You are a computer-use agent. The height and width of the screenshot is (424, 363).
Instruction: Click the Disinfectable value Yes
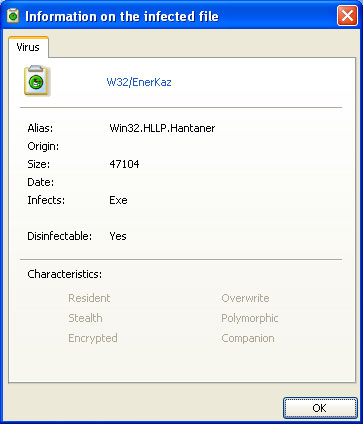(118, 236)
